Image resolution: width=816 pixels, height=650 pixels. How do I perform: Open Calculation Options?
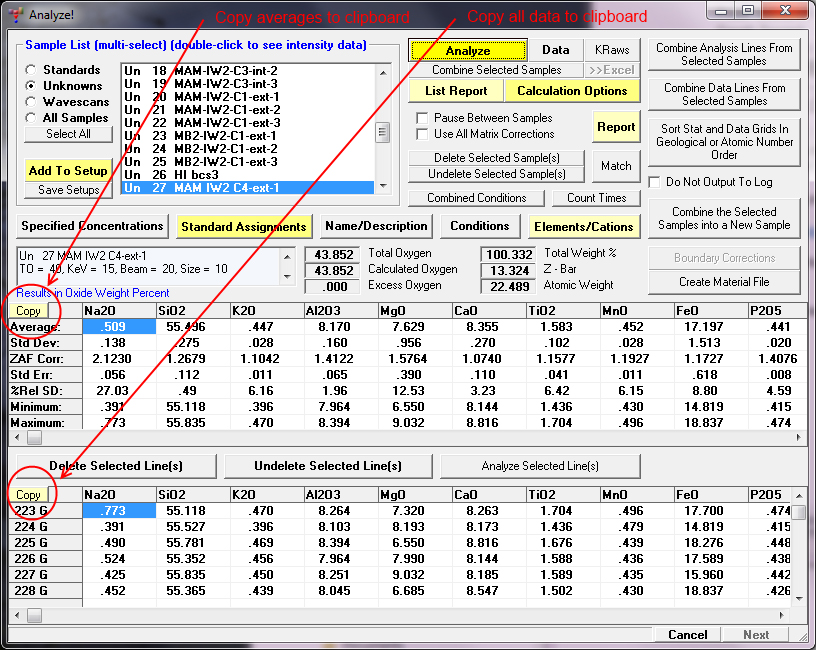point(572,91)
